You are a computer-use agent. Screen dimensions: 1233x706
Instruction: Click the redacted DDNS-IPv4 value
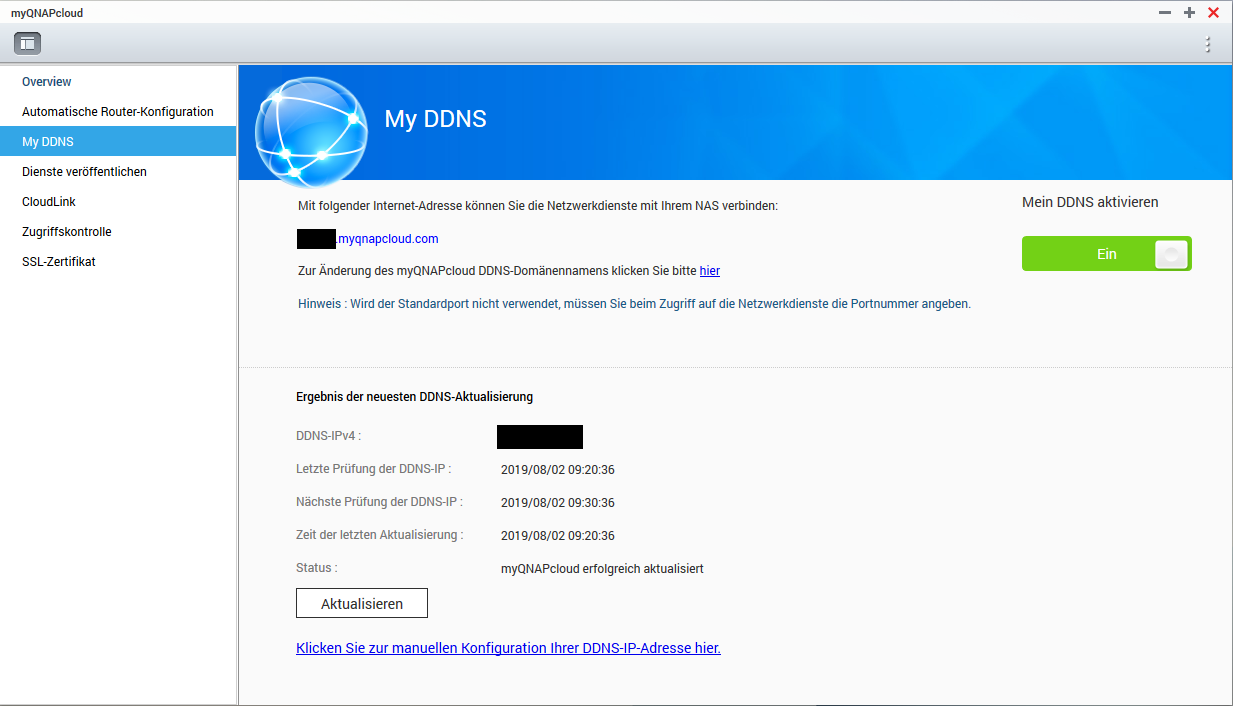pyautogui.click(x=539, y=436)
